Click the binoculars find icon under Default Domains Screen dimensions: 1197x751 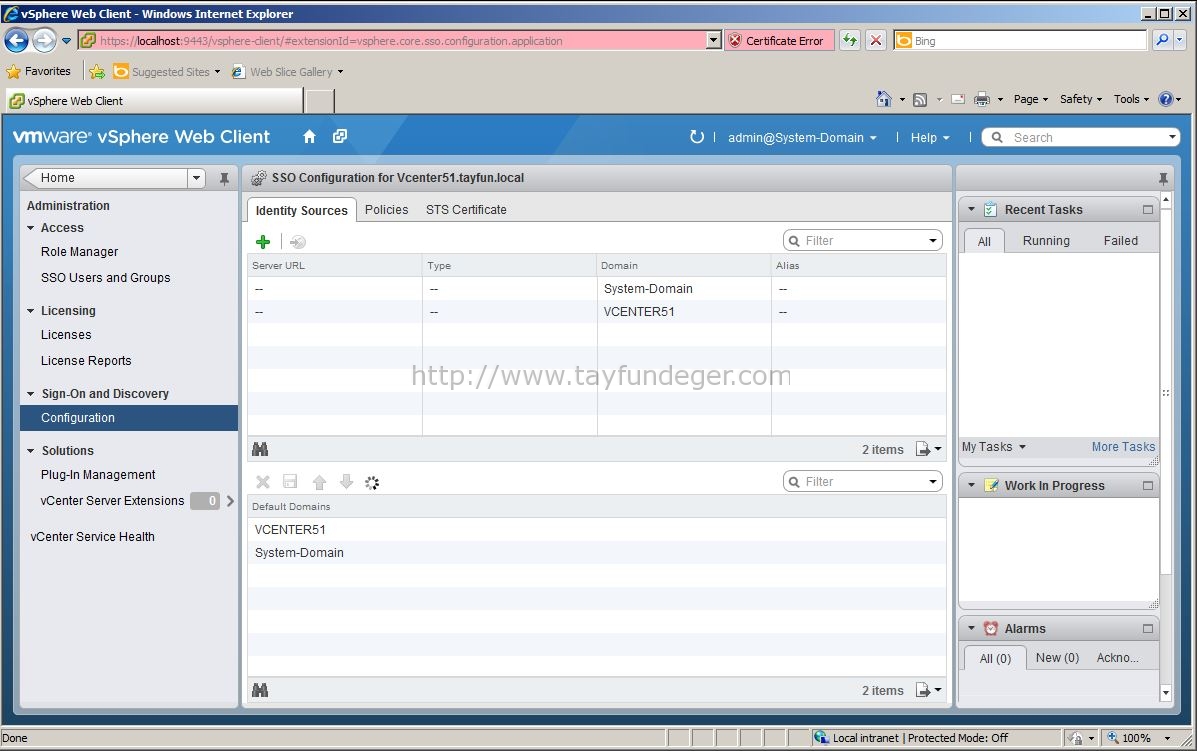pos(260,690)
